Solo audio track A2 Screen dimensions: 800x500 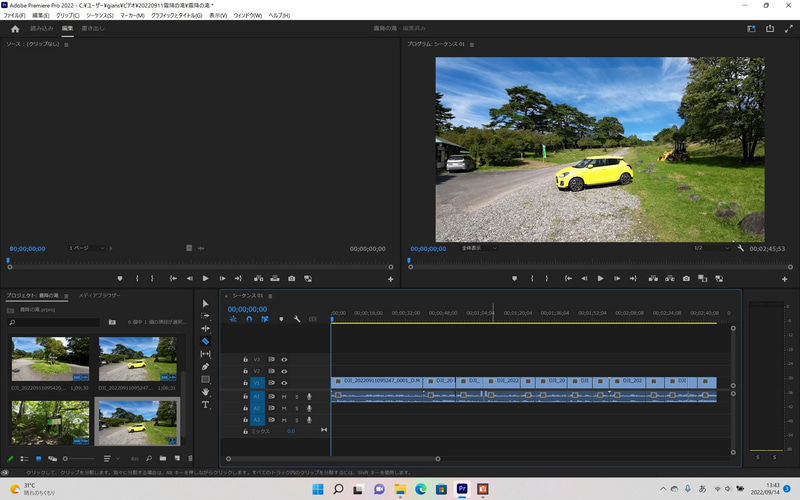pyautogui.click(x=296, y=408)
